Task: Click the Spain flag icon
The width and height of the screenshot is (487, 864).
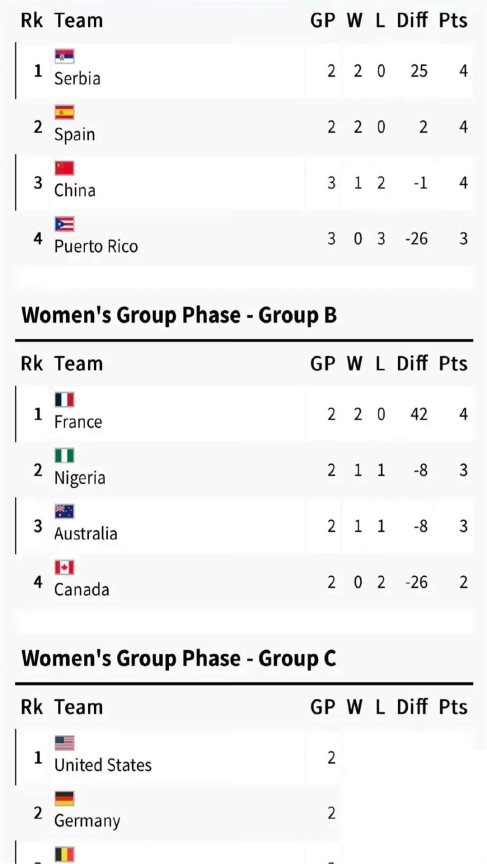Action: click(x=64, y=112)
